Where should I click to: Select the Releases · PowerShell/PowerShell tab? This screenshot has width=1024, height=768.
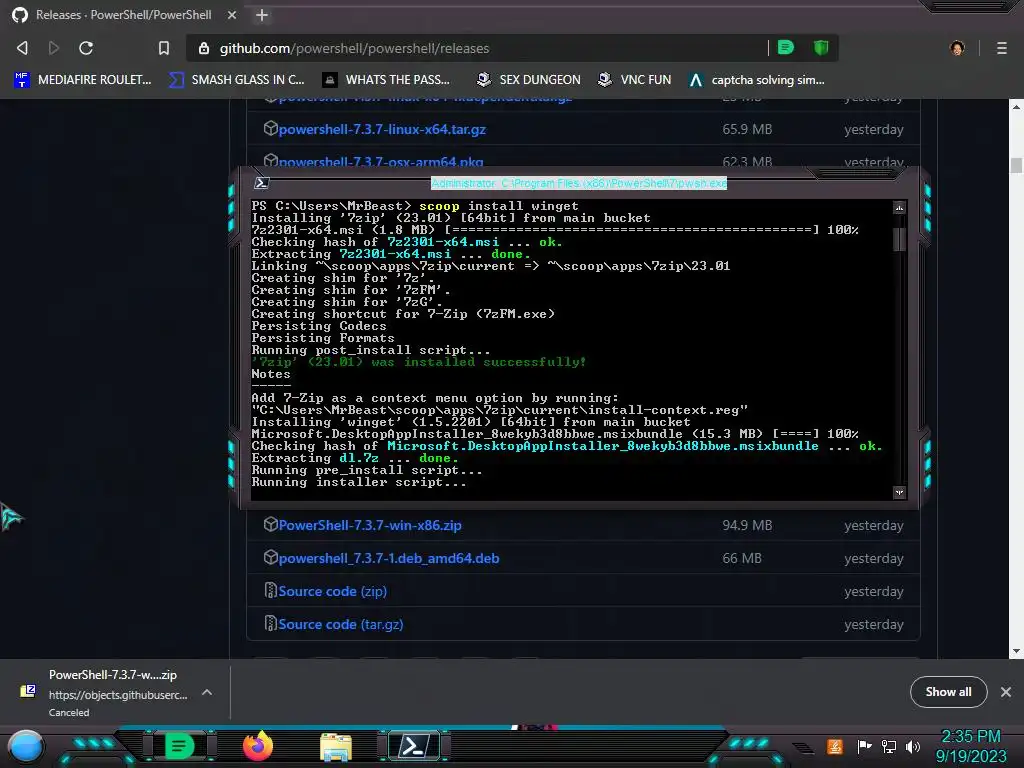pos(124,15)
